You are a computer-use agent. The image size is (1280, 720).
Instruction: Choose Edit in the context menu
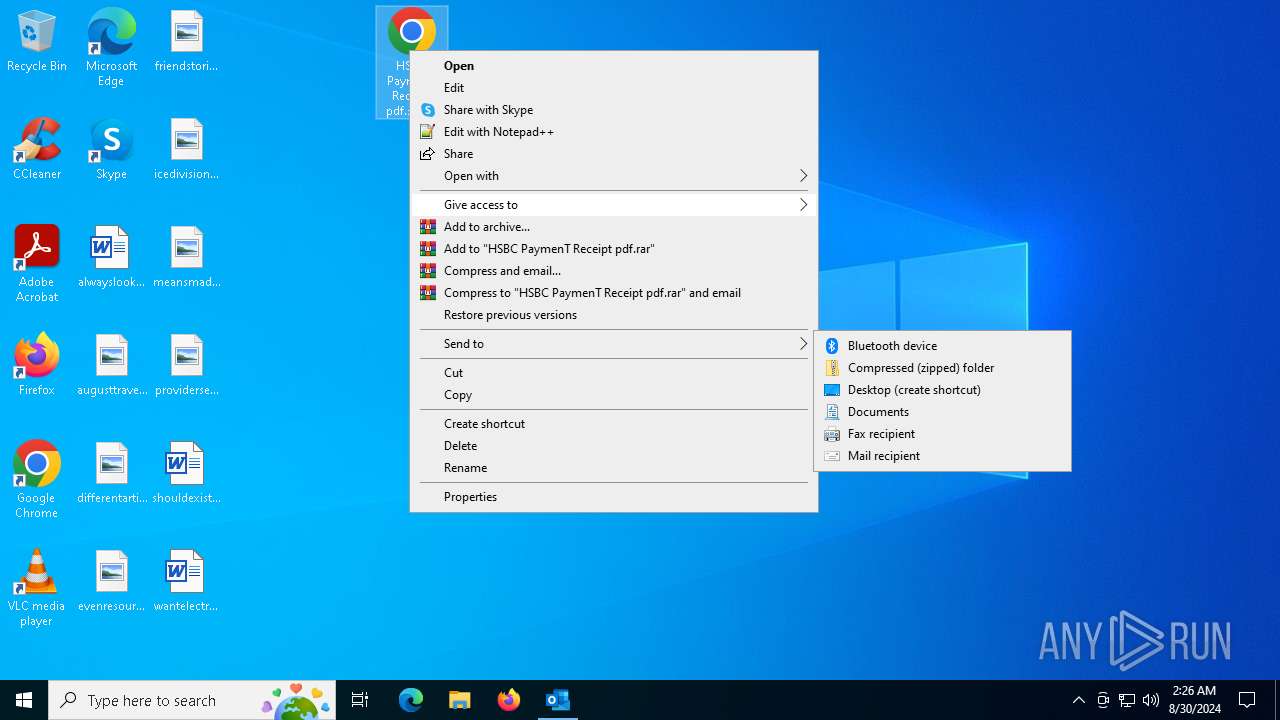[x=614, y=88]
